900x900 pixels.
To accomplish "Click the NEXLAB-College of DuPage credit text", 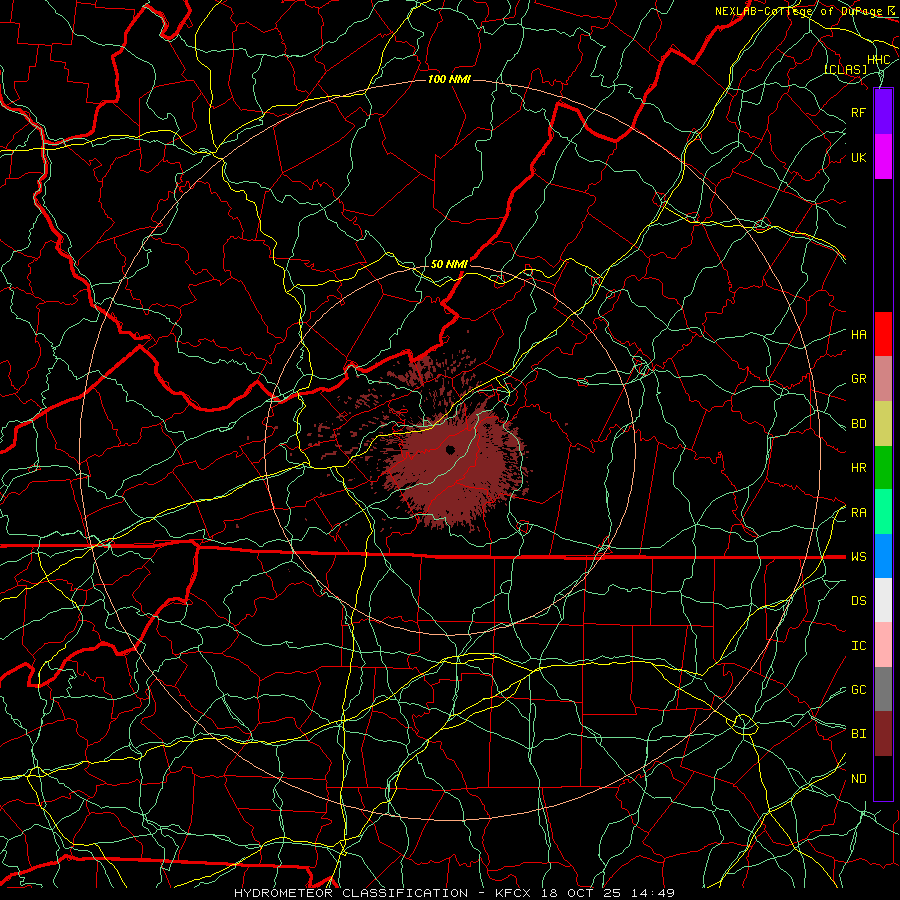I will point(801,11).
